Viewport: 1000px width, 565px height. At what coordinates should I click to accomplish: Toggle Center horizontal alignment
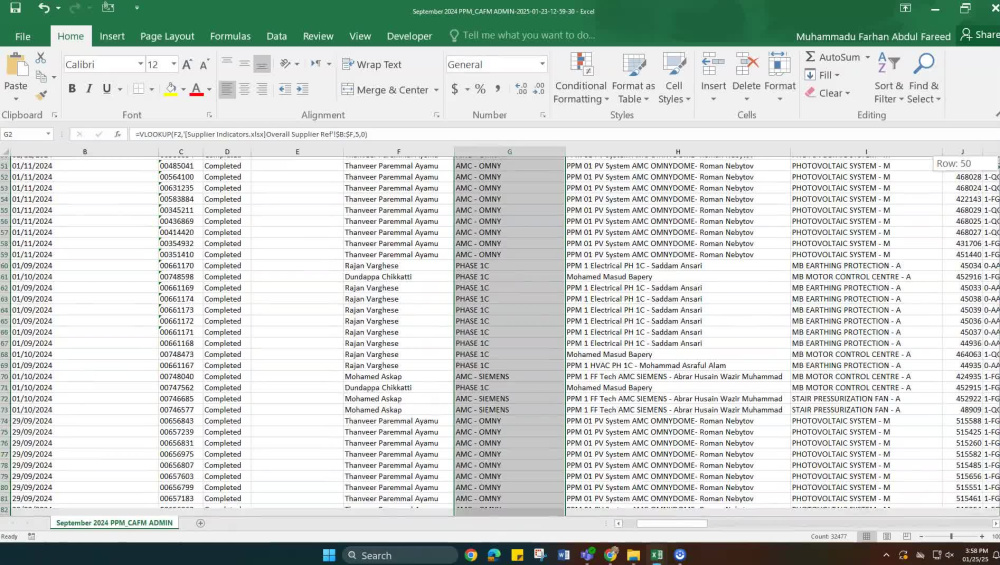click(244, 89)
